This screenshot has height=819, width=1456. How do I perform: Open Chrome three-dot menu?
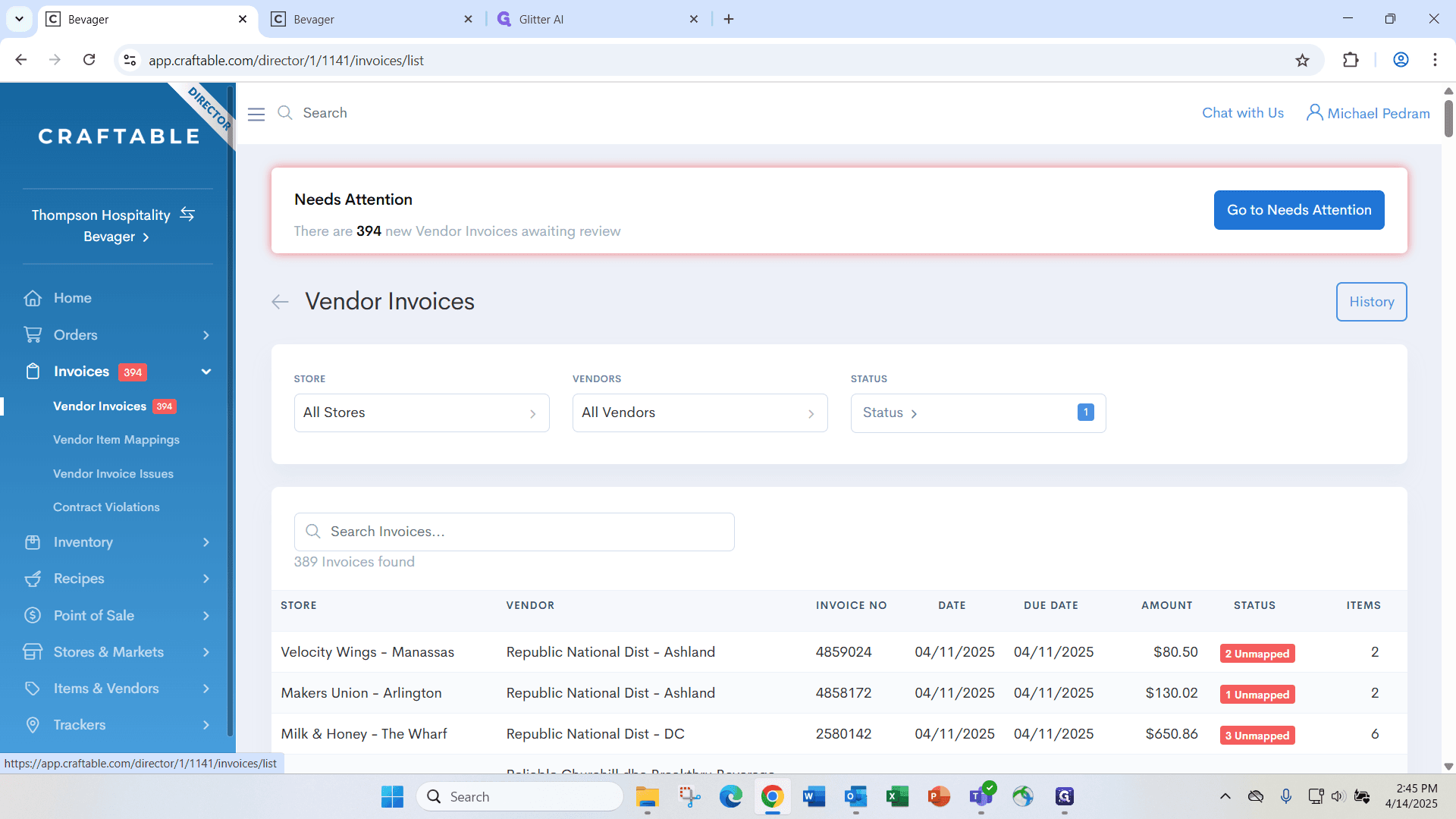tap(1435, 60)
